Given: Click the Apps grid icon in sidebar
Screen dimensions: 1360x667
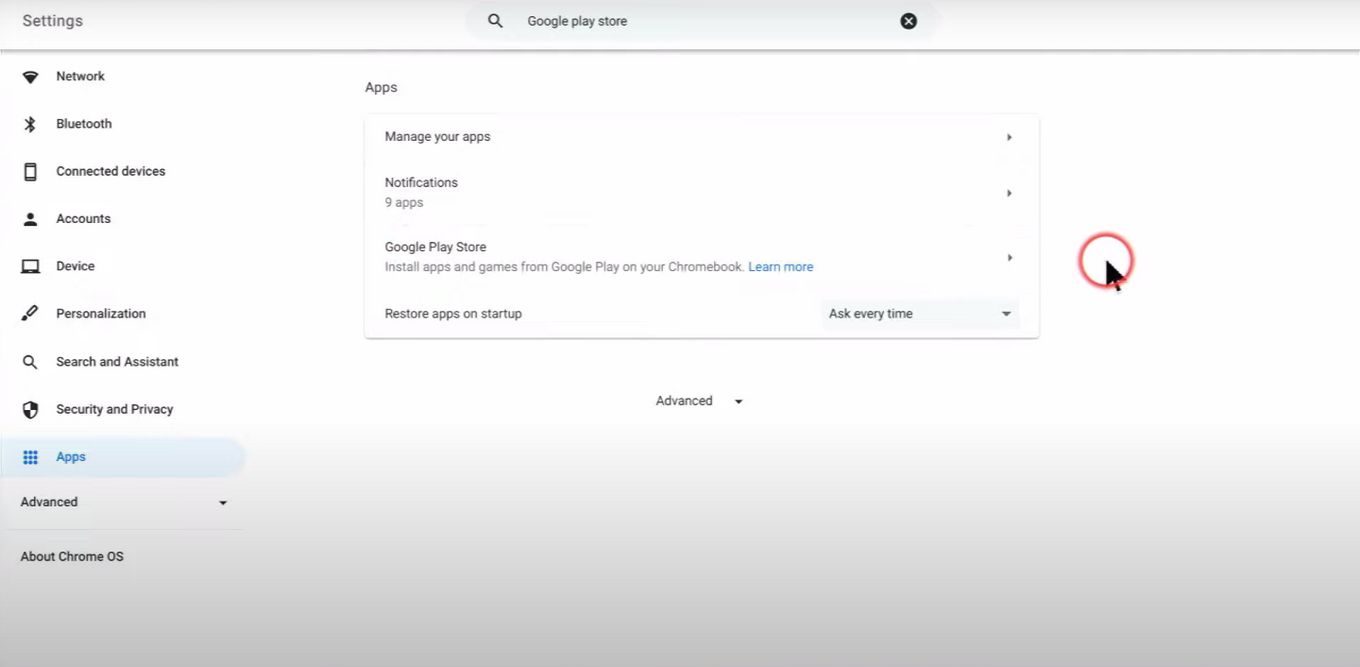Looking at the screenshot, I should (30, 457).
